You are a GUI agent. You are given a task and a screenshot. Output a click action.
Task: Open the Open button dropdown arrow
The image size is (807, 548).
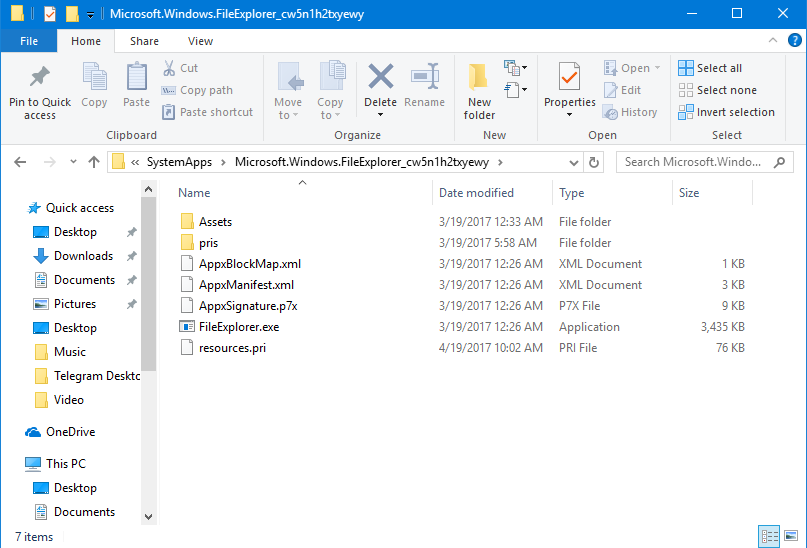[657, 68]
